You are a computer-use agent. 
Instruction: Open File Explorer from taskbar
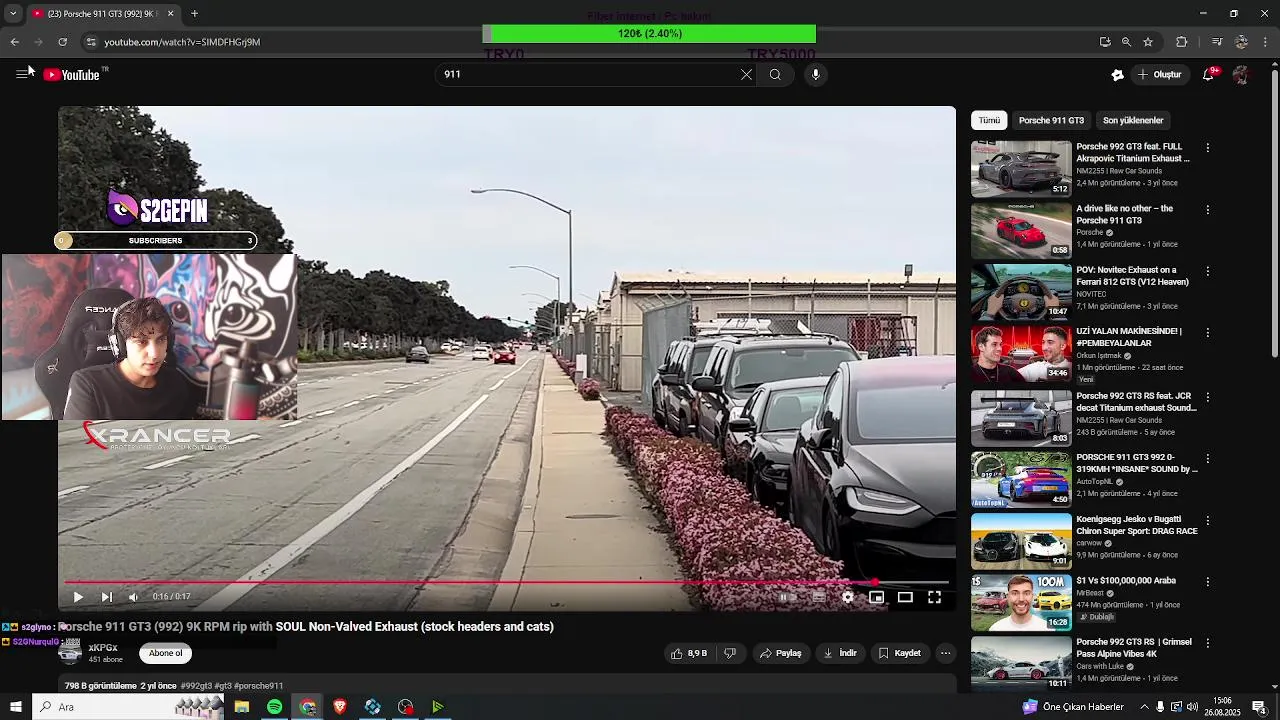pyautogui.click(x=241, y=707)
